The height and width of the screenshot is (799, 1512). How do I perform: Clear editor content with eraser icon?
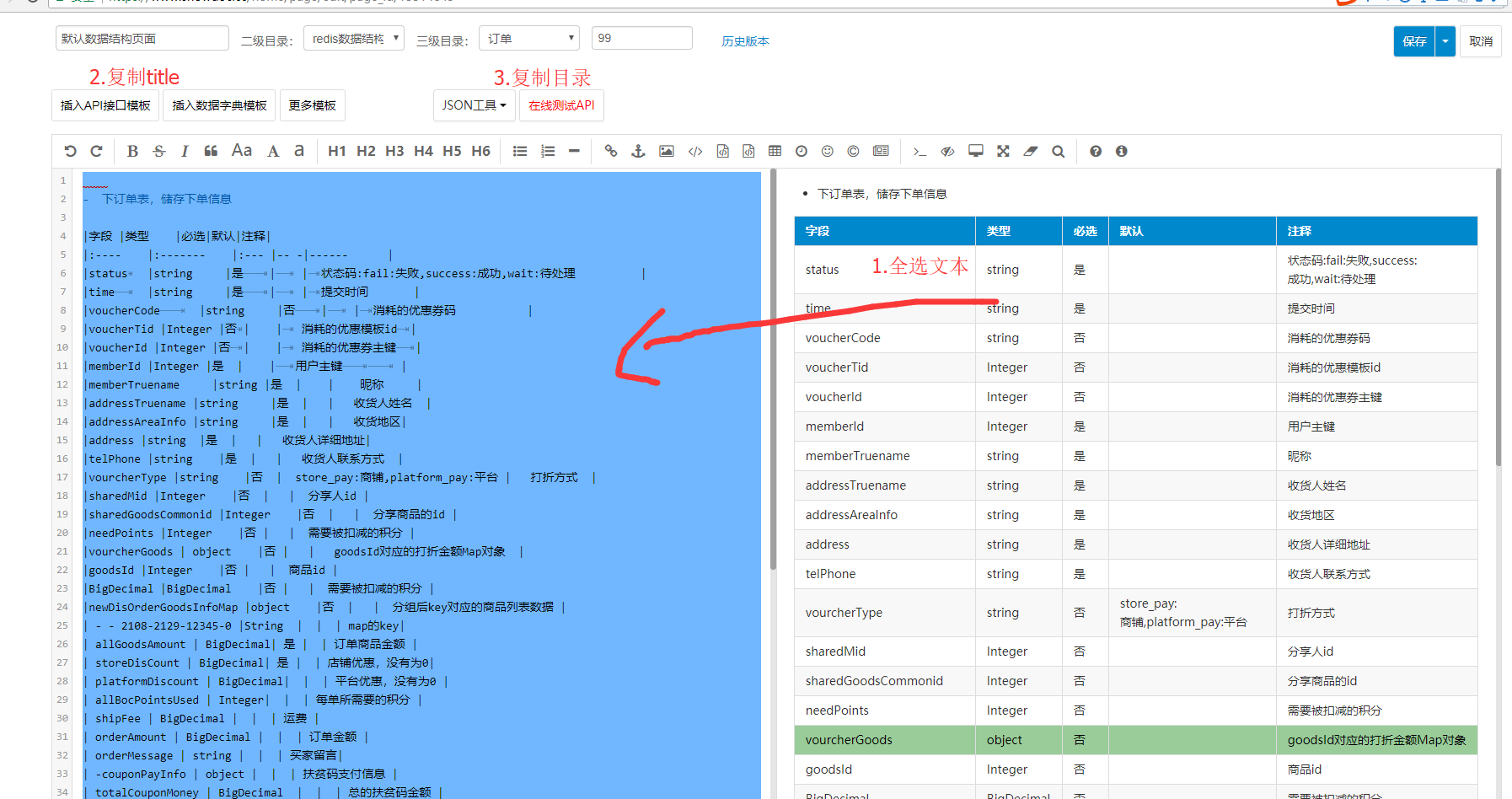[x=1031, y=151]
